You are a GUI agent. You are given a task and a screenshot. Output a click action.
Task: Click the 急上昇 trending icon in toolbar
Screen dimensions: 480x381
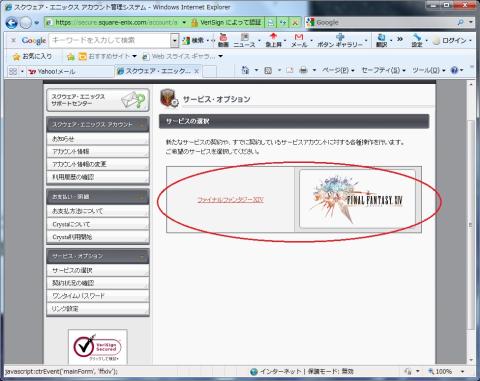coord(273,40)
